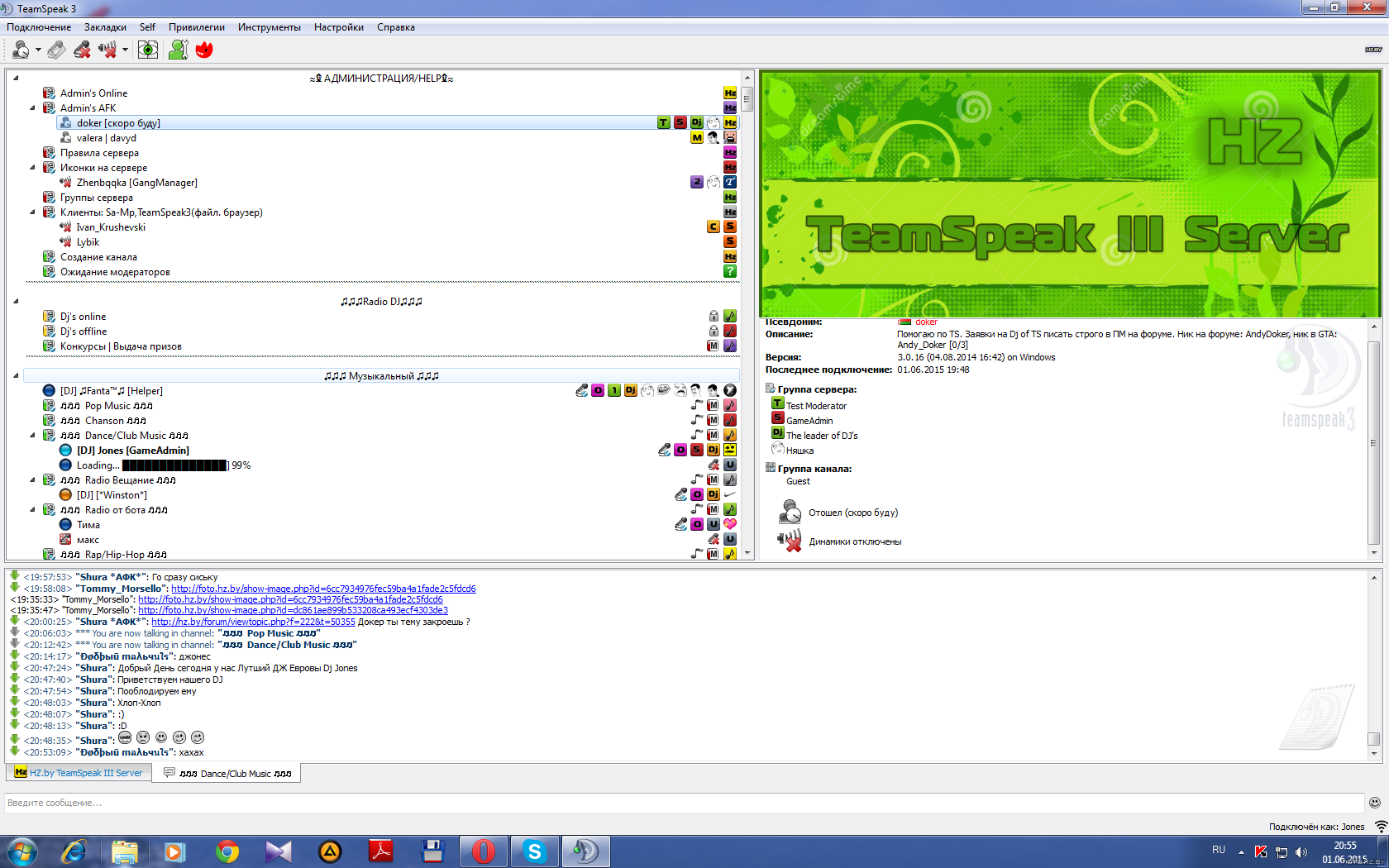Collapse the Клиенты: Sa-Mp,TeamSpeak3 channel
Screen dimensions: 1389x868
[x=32, y=212]
